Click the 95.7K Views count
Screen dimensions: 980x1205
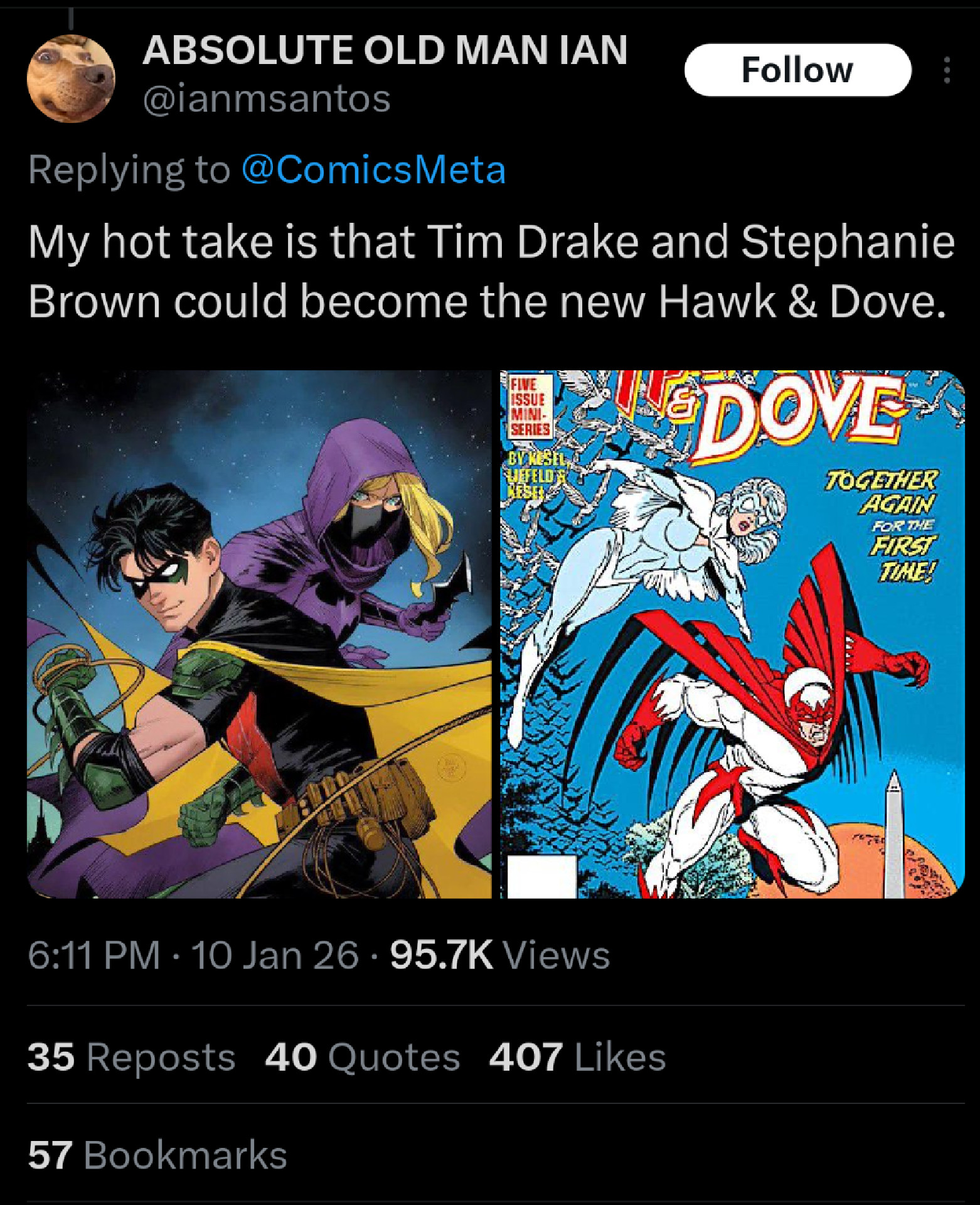tap(499, 955)
